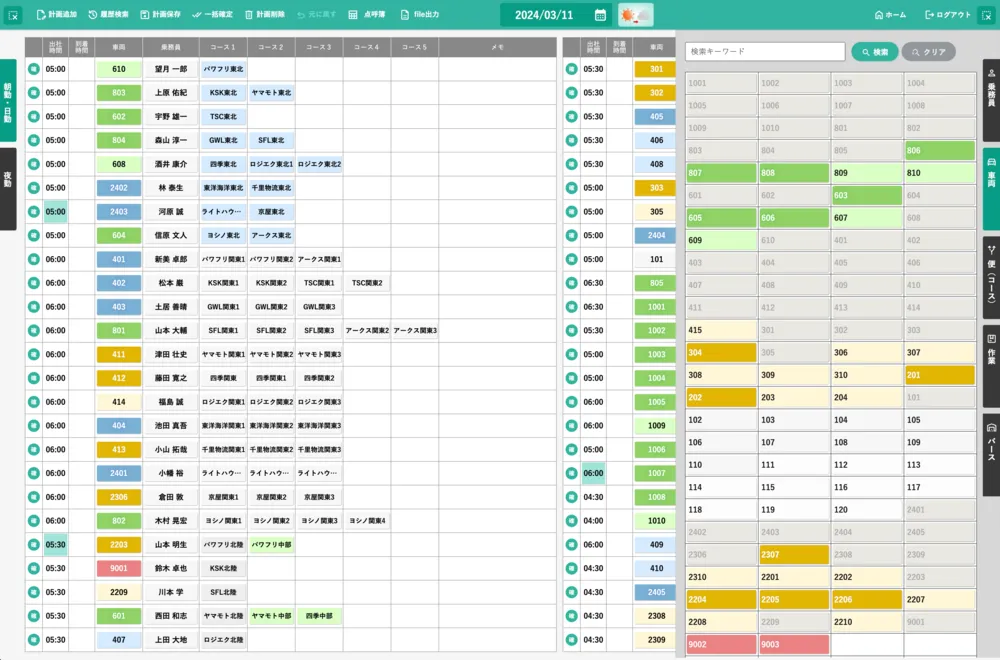Click the 検索キーワード search input field
The image size is (1000, 660).
[765, 52]
